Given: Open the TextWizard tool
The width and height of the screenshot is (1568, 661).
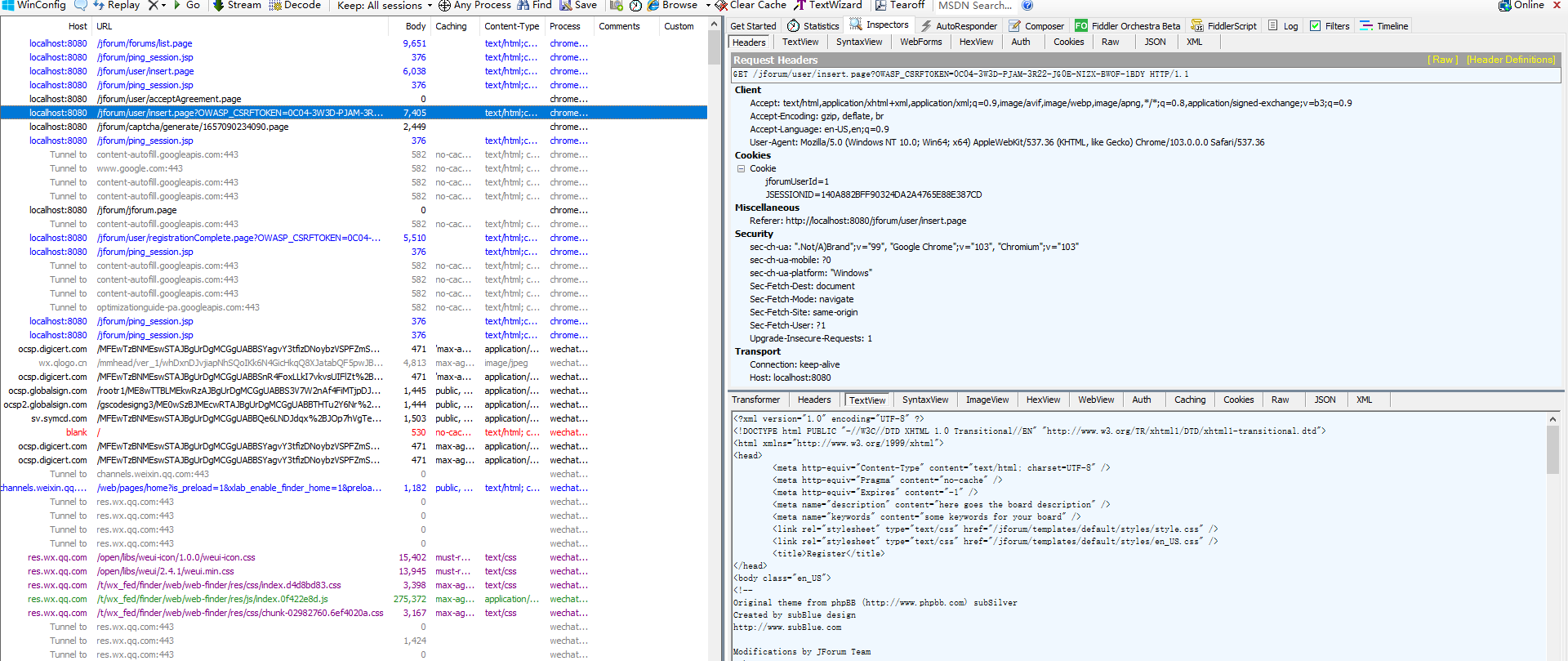Looking at the screenshot, I should [828, 5].
